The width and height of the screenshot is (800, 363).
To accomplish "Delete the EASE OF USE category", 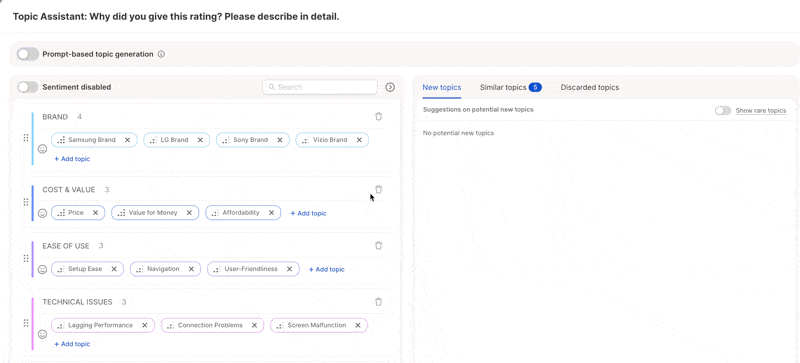I will click(x=379, y=246).
